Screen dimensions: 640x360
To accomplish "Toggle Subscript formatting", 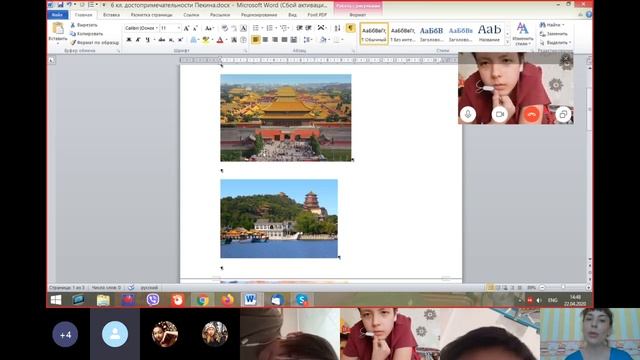I will tap(171, 40).
